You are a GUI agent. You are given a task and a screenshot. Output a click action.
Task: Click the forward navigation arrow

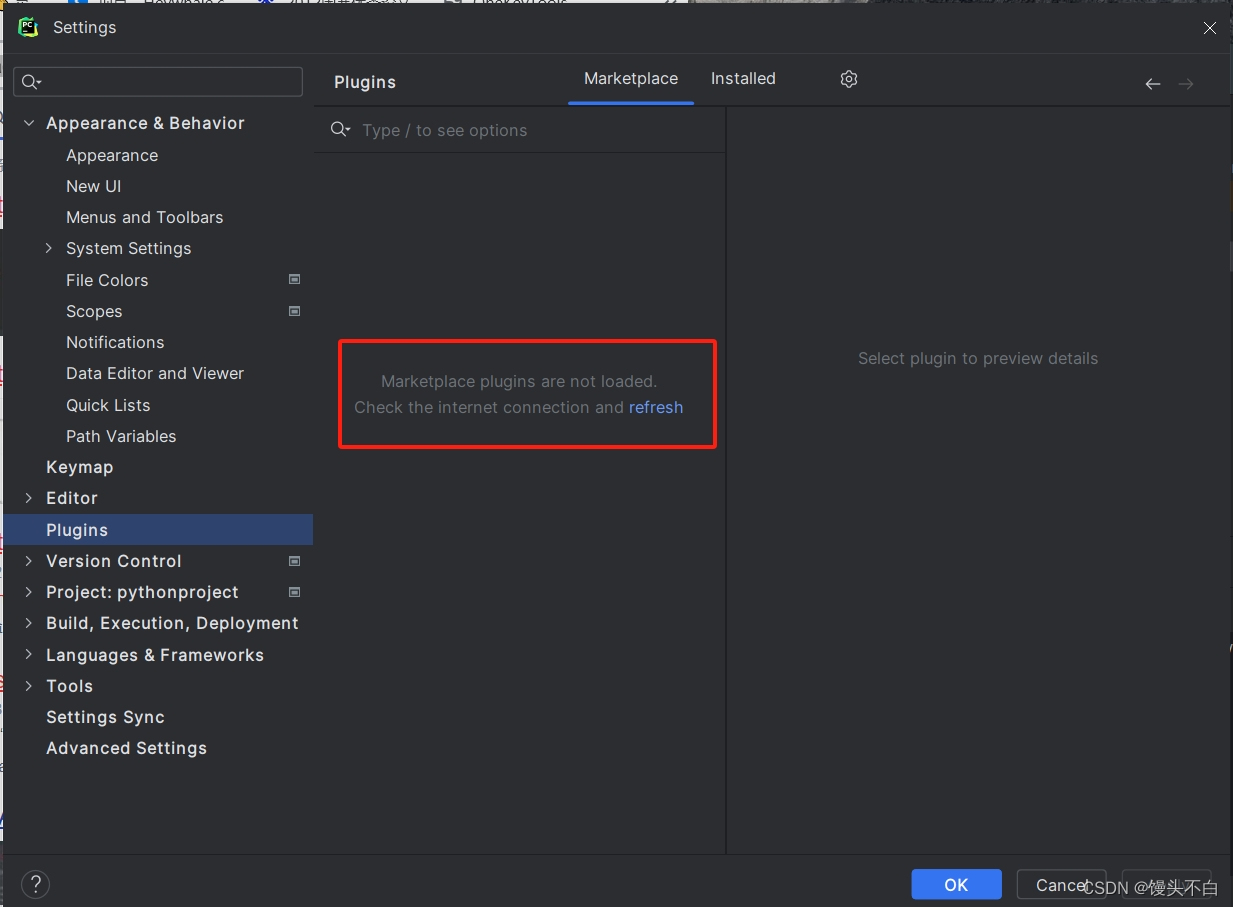(1186, 84)
